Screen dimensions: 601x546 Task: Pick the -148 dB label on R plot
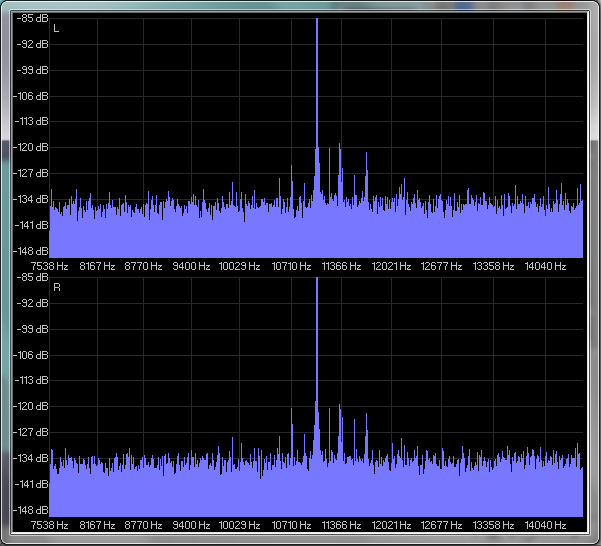pos(31,510)
